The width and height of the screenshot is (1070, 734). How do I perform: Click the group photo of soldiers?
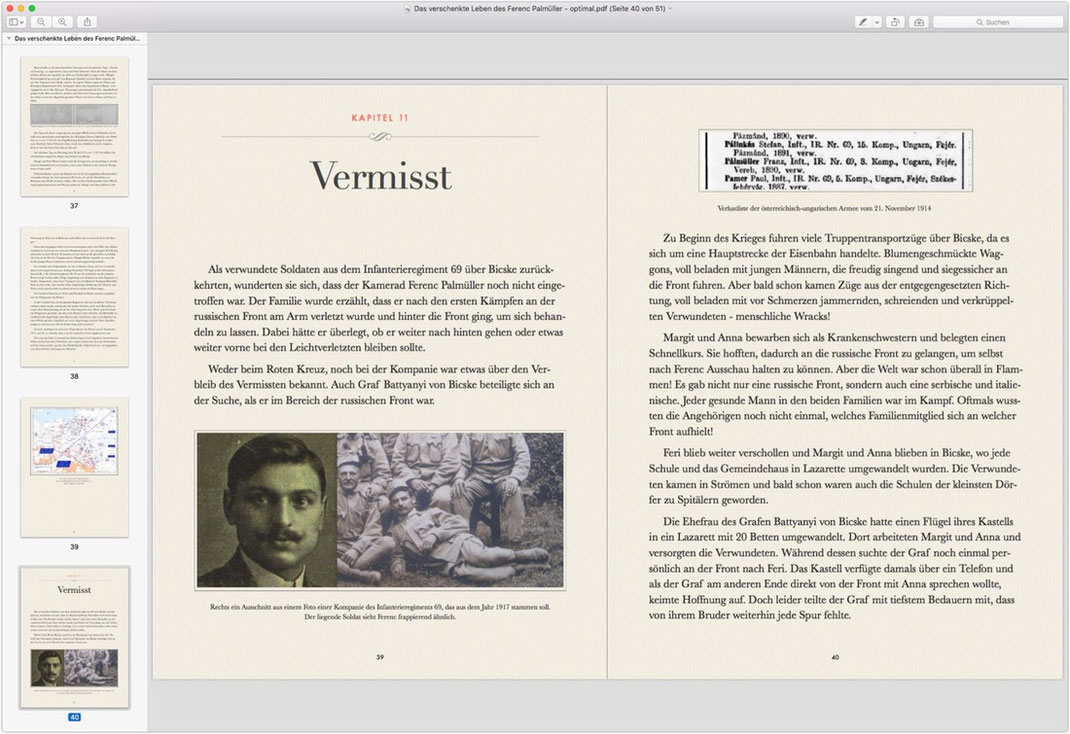click(450, 510)
